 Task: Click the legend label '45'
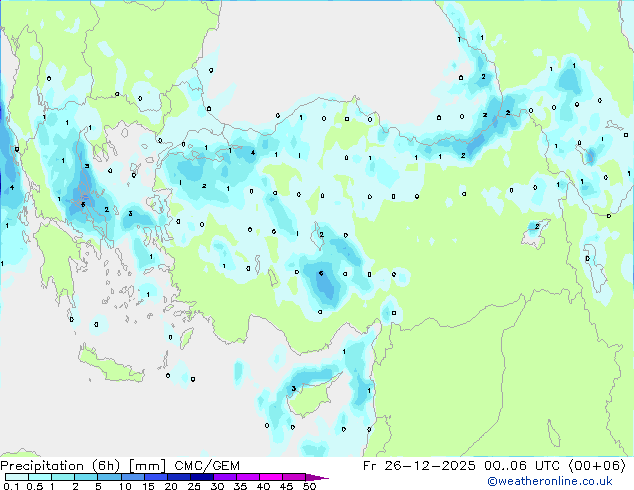286,486
